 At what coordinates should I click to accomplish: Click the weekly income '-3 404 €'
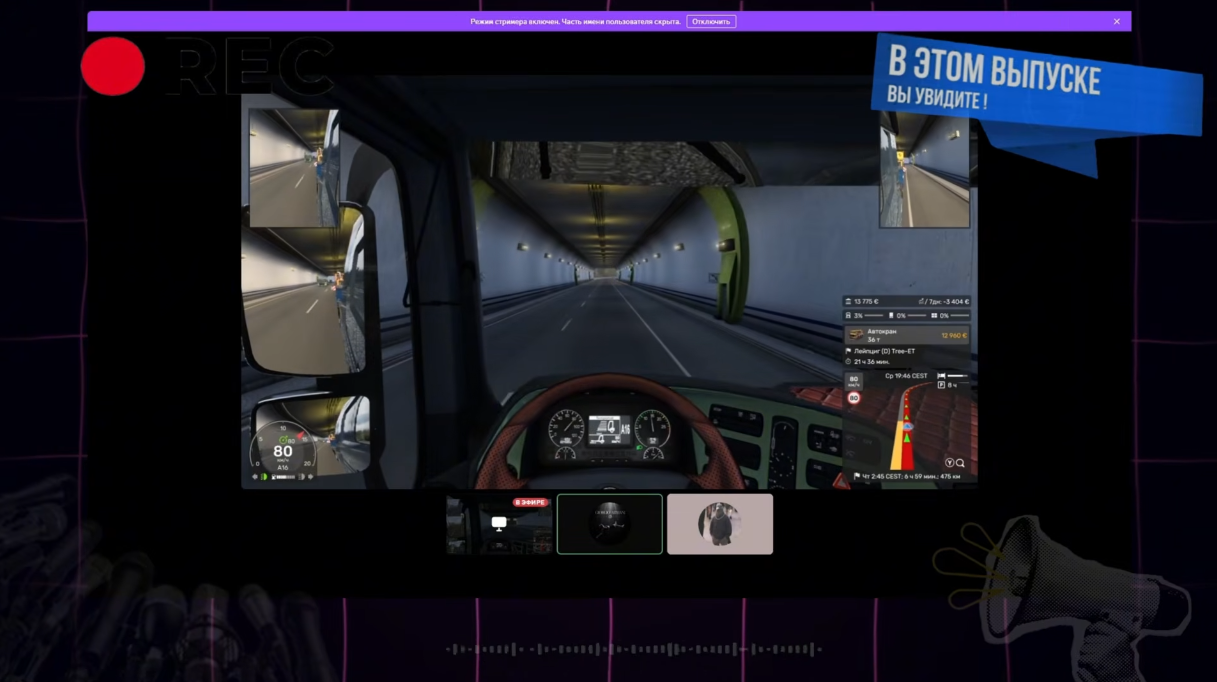955,301
